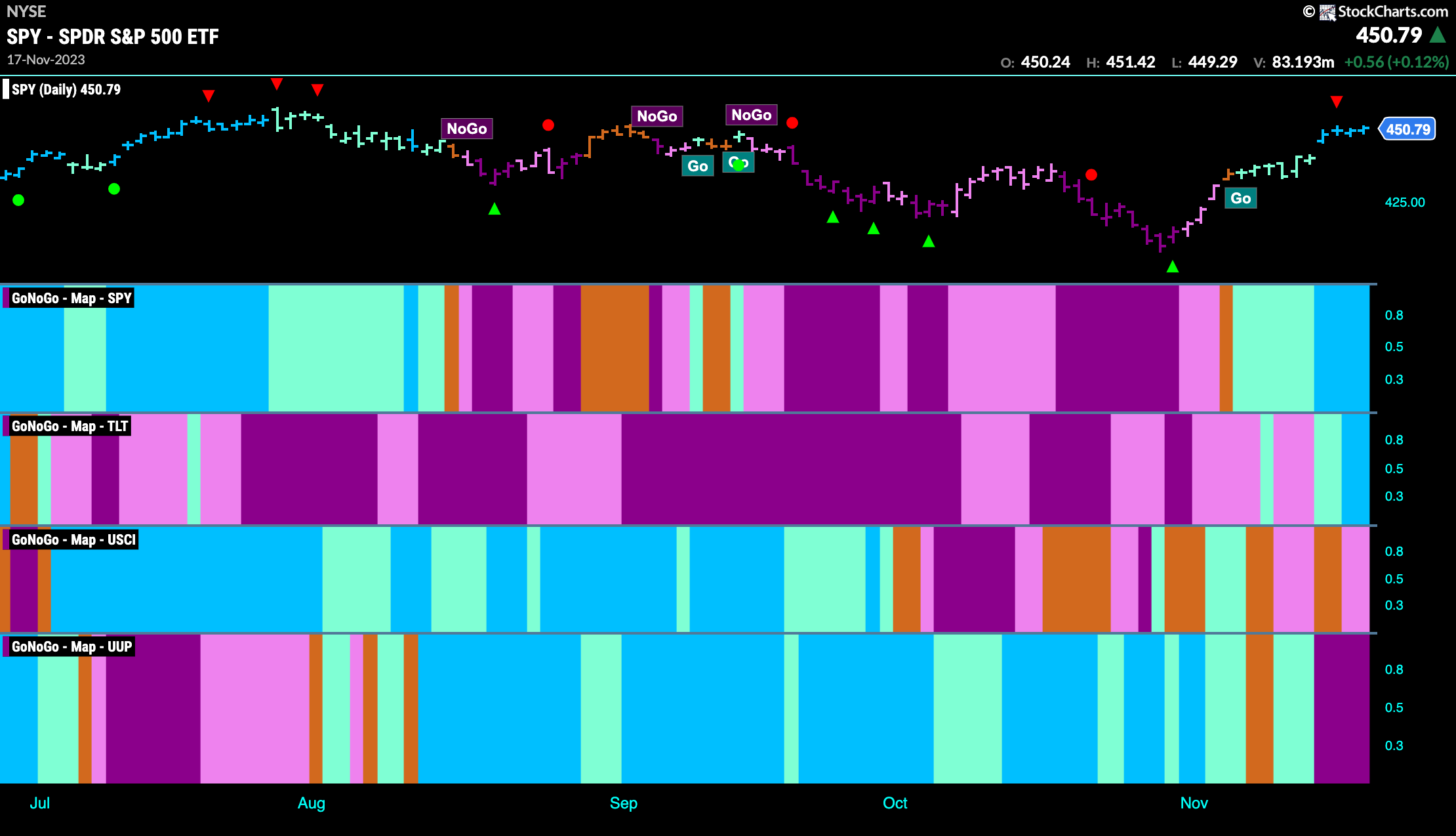The image size is (1456, 836).
Task: Click the +0.56 (+0.12%) change text
Action: tap(1396, 62)
